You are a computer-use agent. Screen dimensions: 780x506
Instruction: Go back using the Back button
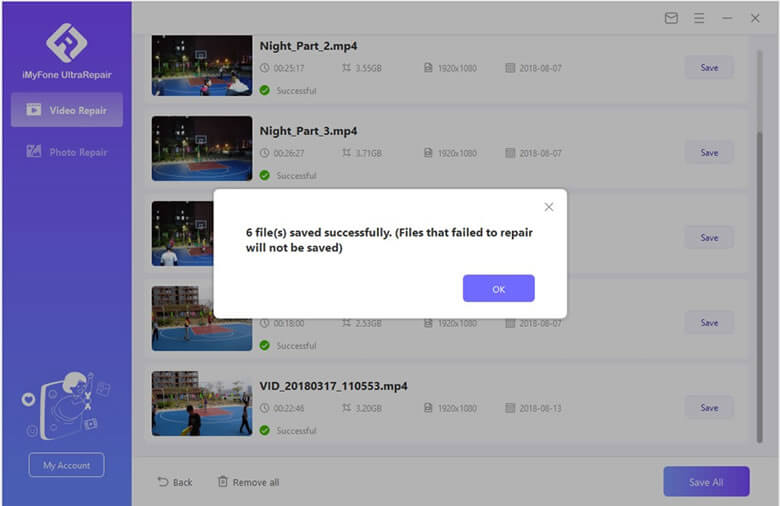175,482
